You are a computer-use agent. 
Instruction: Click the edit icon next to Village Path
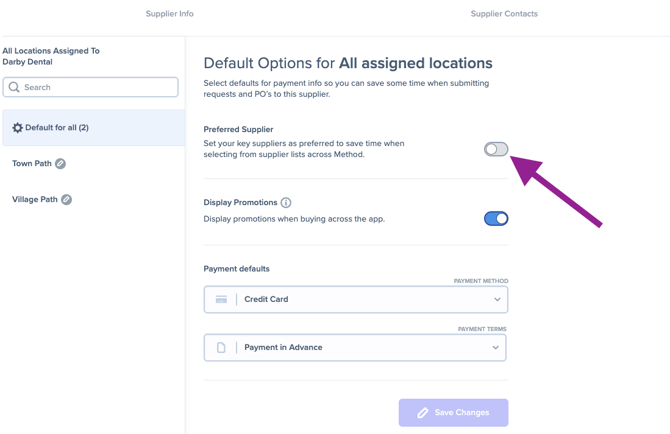(66, 199)
